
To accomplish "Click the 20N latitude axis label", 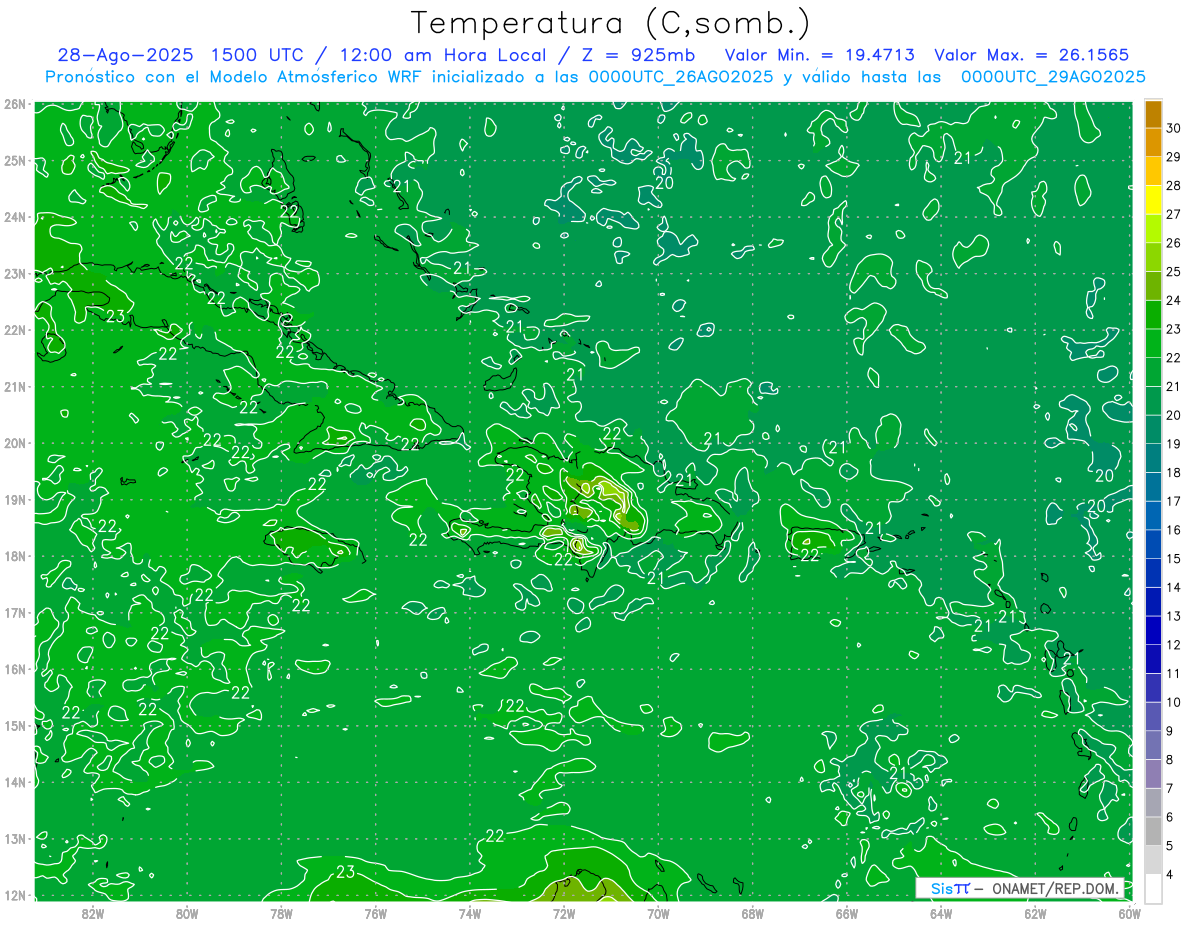I will pos(15,443).
